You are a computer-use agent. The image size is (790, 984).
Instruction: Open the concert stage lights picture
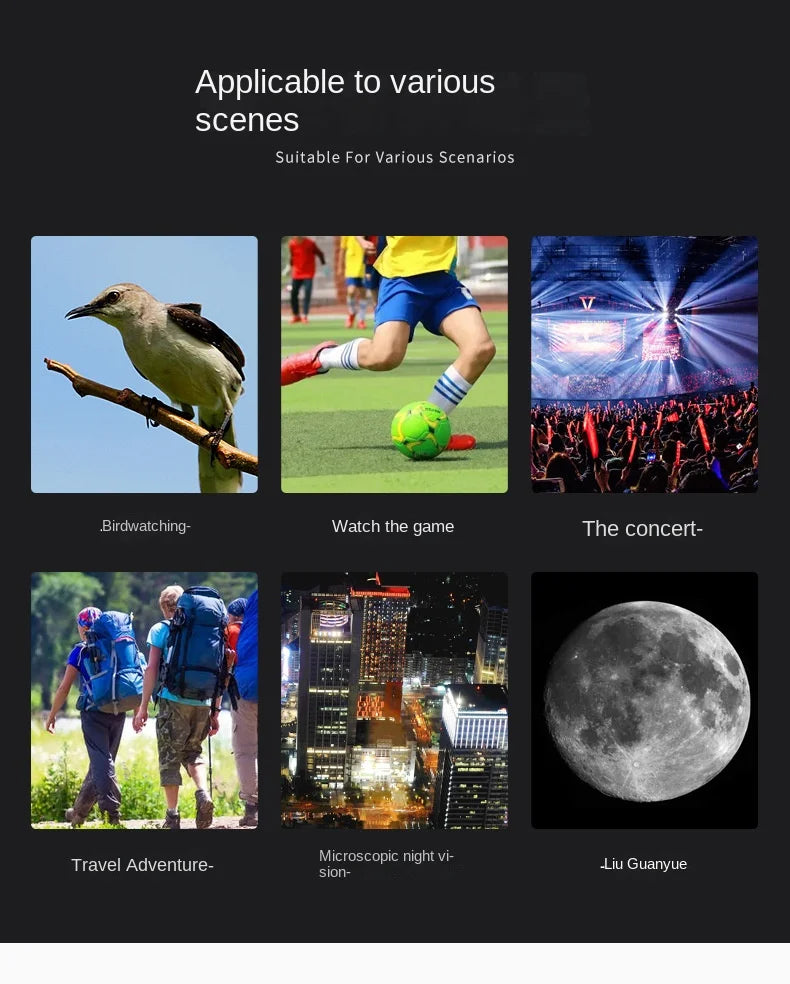click(644, 364)
